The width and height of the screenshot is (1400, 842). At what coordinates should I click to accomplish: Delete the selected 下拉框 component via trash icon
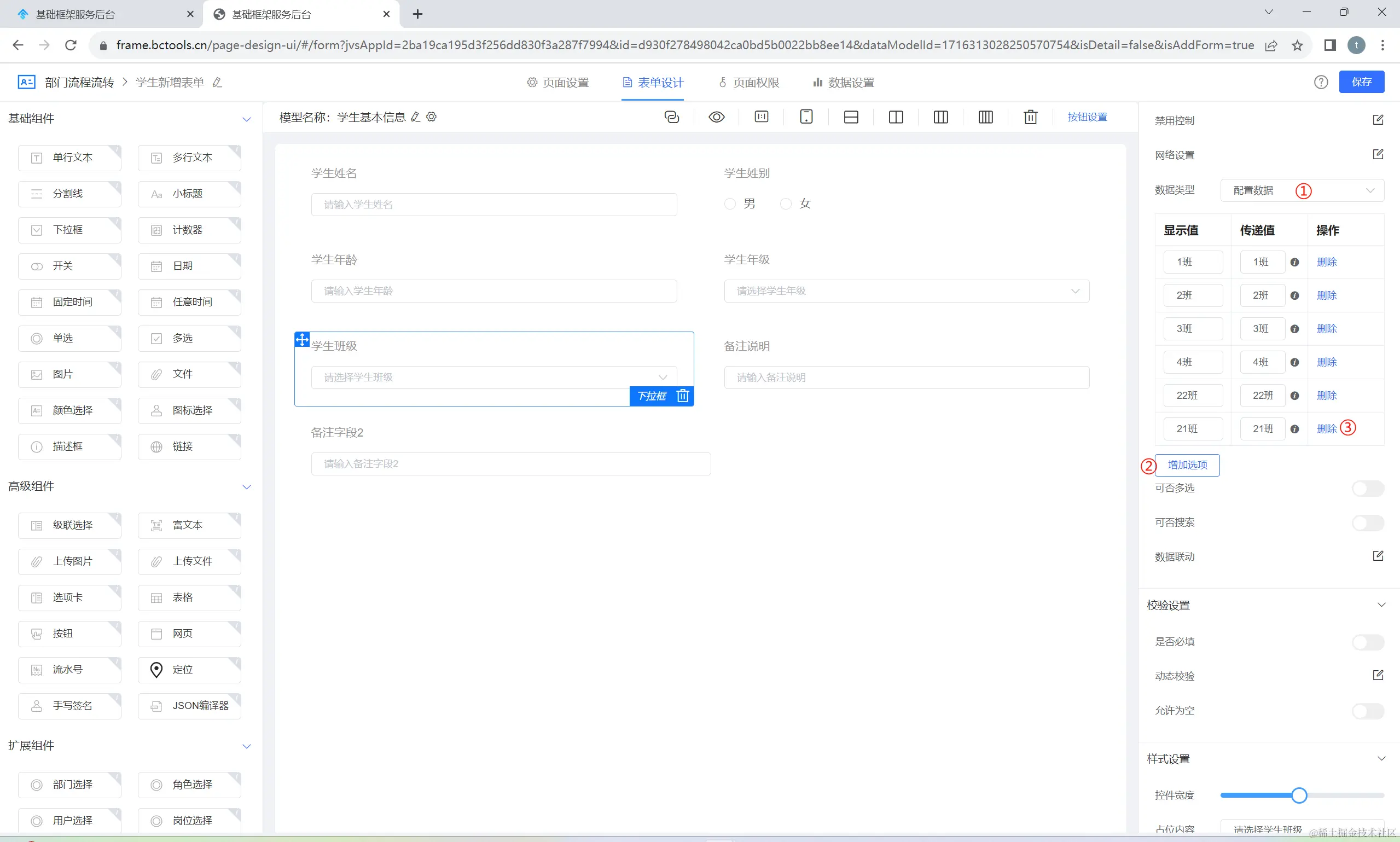pos(682,396)
